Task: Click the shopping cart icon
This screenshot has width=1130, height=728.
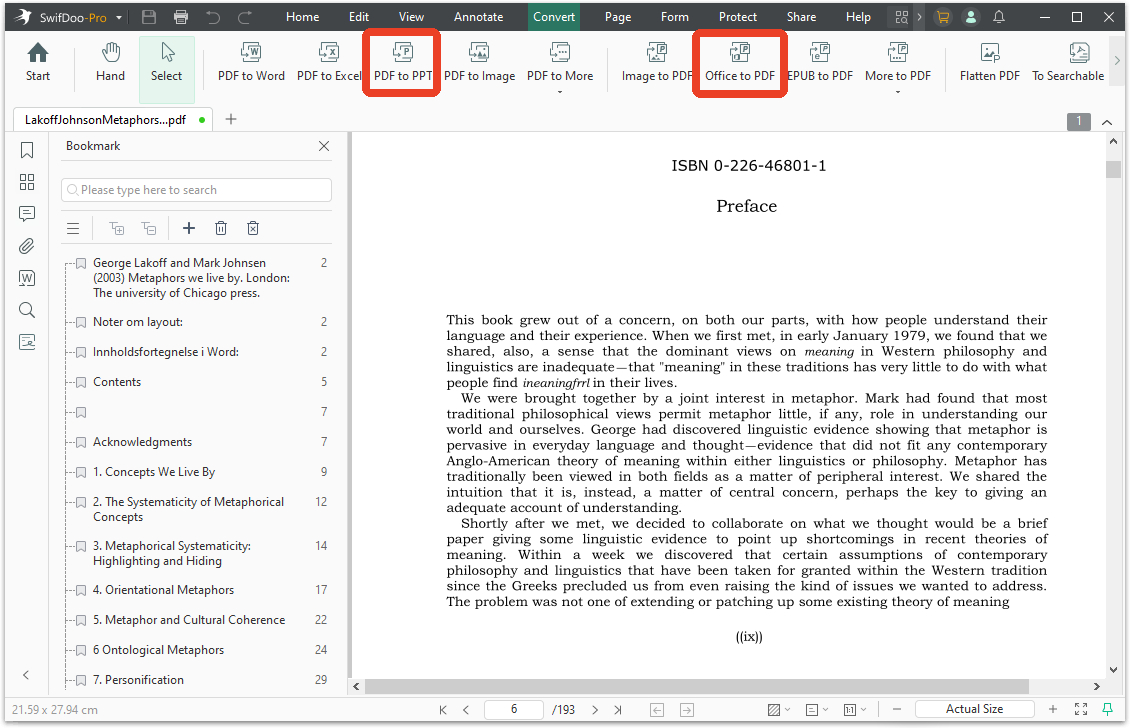Action: tap(943, 17)
